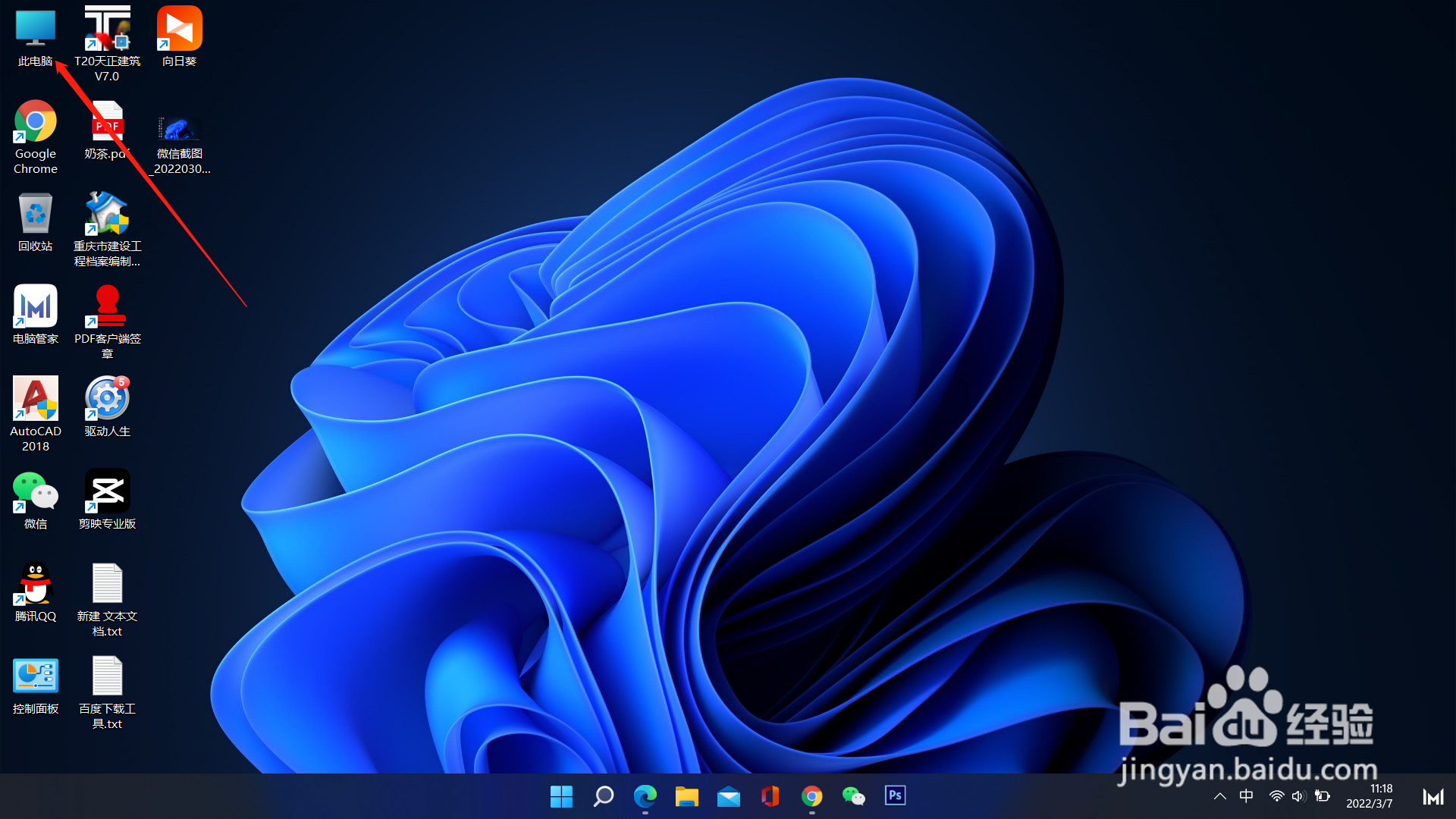Toggle the 中 input method indicator
This screenshot has height=819, width=1456.
(1246, 796)
